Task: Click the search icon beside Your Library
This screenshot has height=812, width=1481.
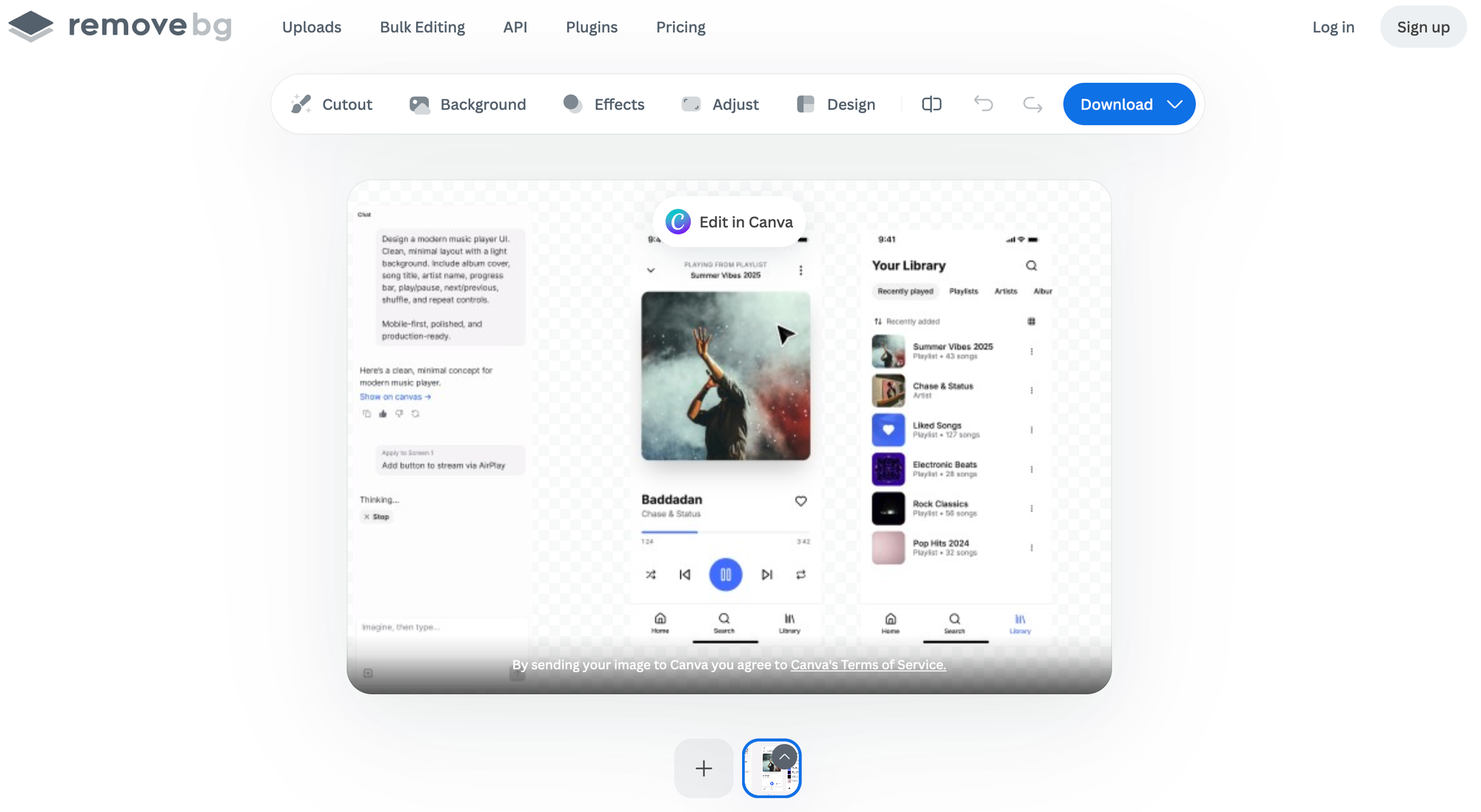Action: click(1032, 266)
